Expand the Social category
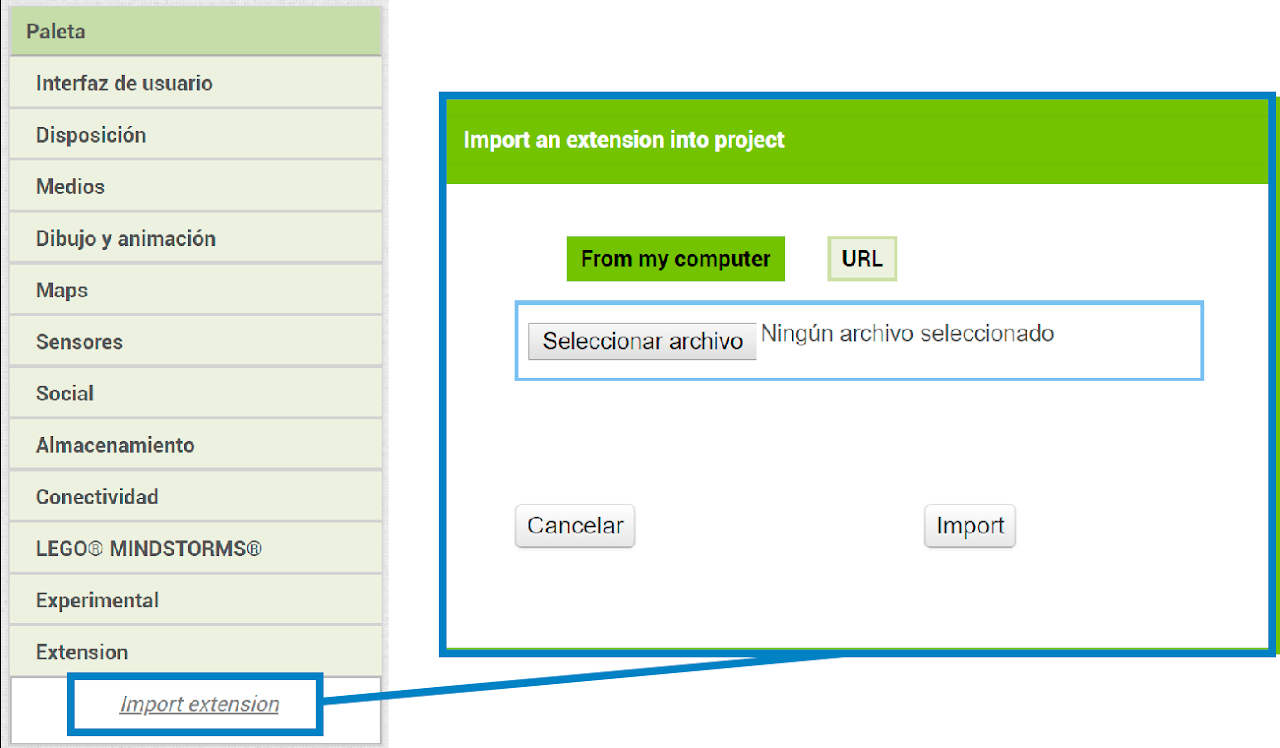Image resolution: width=1280 pixels, height=748 pixels. click(x=195, y=394)
